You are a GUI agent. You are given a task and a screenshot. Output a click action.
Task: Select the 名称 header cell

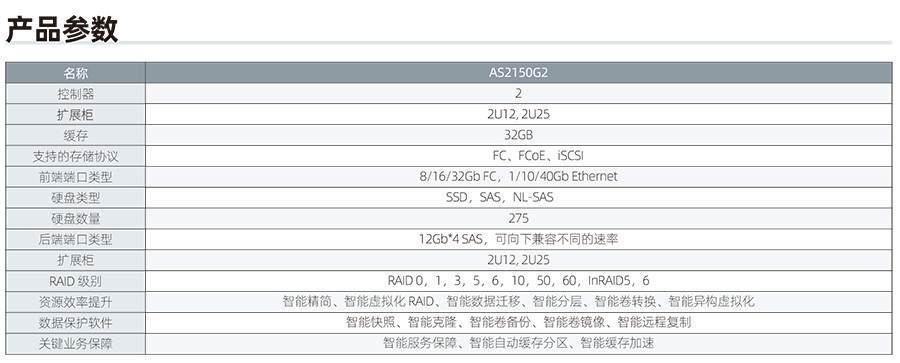(75, 73)
